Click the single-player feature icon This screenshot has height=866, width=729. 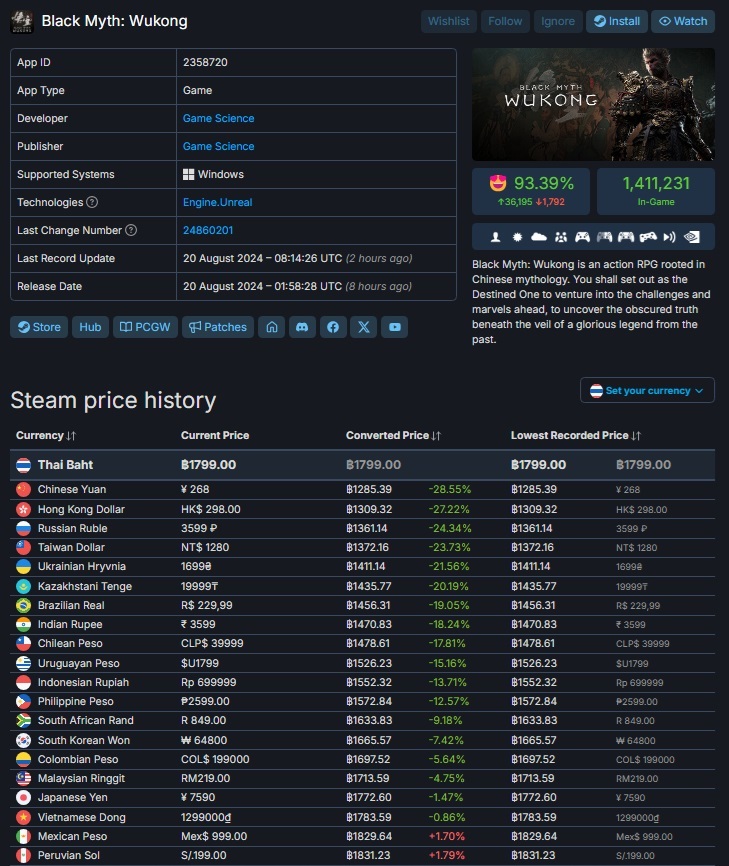(x=495, y=237)
